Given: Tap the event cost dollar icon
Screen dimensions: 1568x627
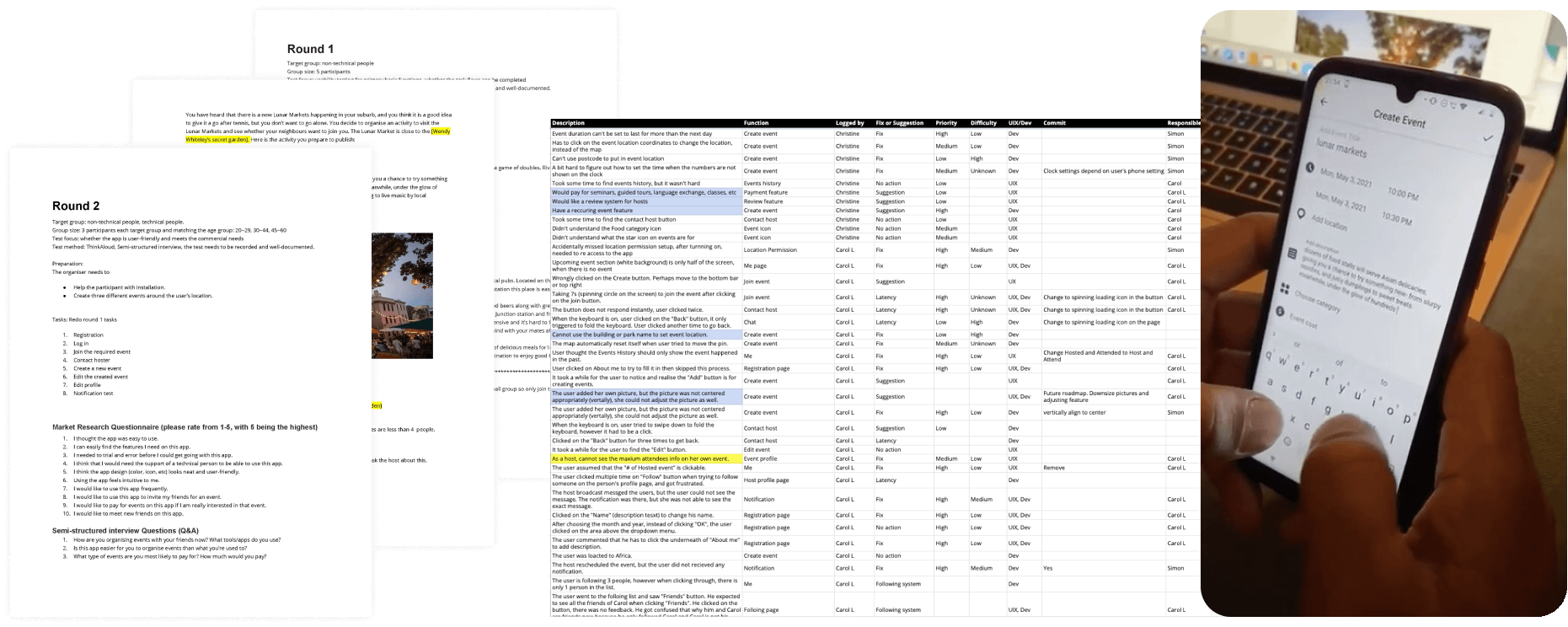Looking at the screenshot, I should pos(1280,312).
